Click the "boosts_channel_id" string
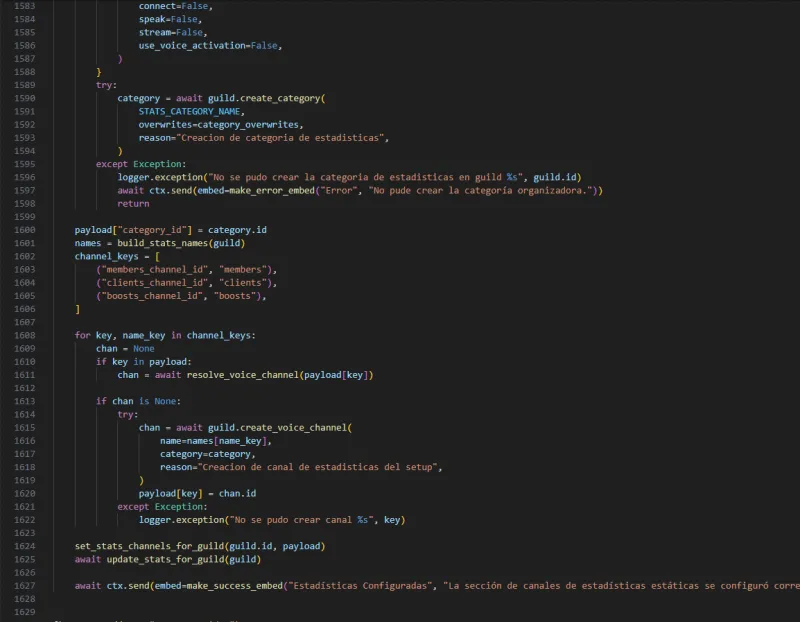 tap(152, 296)
